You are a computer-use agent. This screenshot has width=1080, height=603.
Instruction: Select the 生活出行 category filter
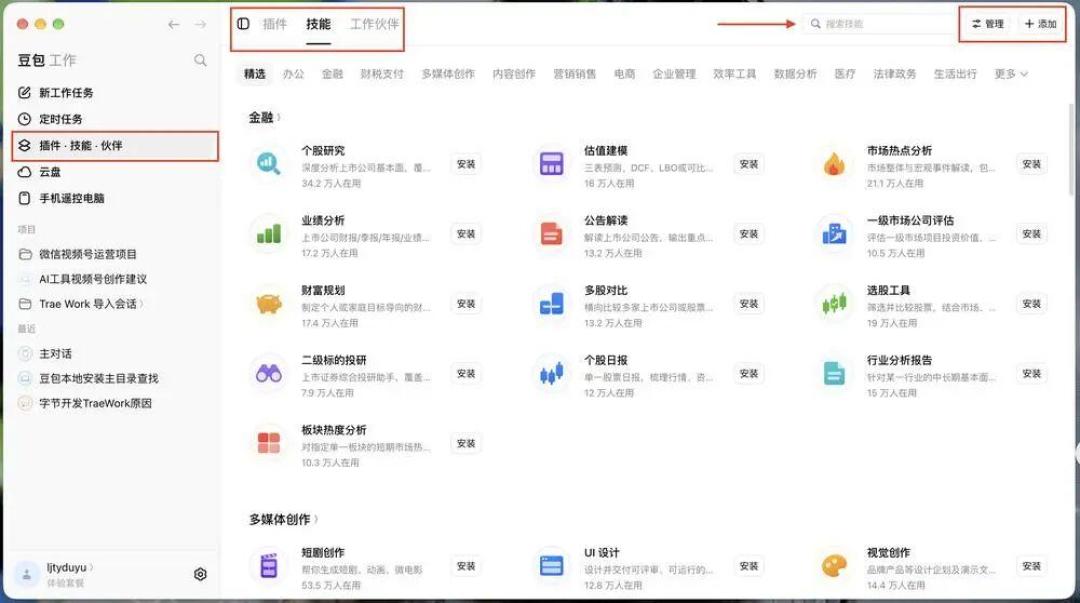955,74
